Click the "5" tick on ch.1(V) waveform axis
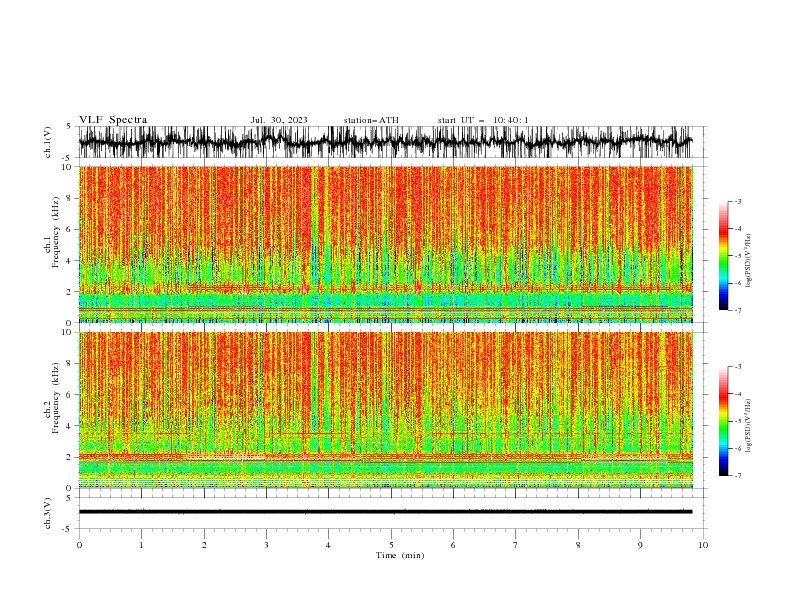Image resolution: width=792 pixels, height=612 pixels. (69, 127)
